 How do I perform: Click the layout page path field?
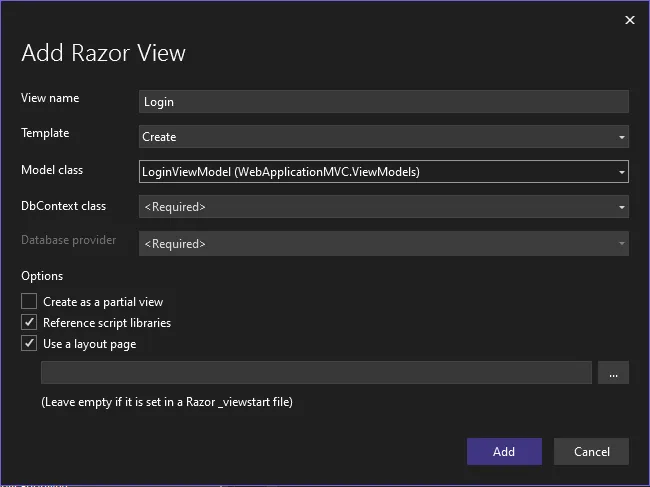[x=316, y=373]
